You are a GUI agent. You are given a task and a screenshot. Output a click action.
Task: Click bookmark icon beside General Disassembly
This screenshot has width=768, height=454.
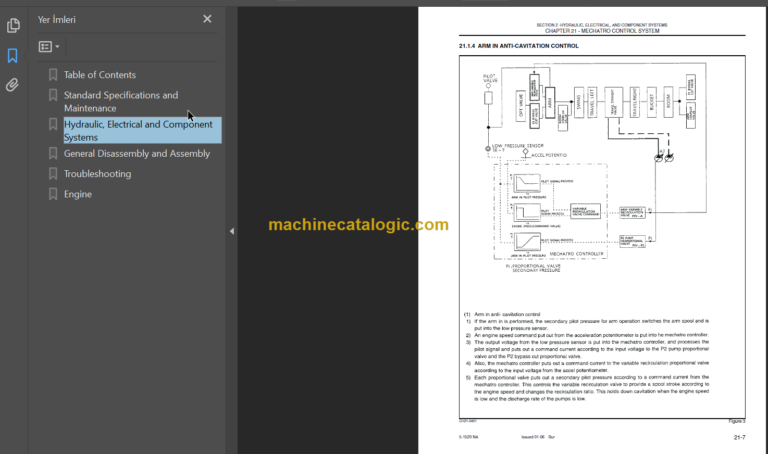coord(53,154)
